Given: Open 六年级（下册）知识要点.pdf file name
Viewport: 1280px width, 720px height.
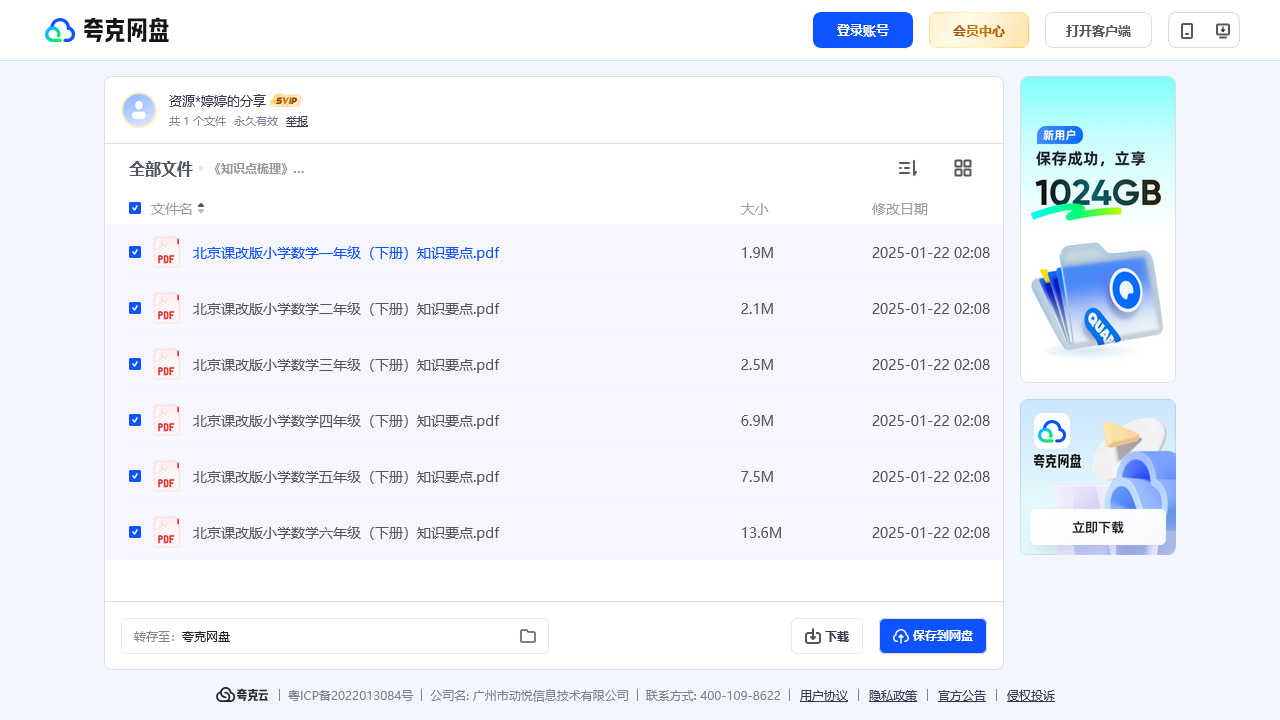Looking at the screenshot, I should click(346, 533).
